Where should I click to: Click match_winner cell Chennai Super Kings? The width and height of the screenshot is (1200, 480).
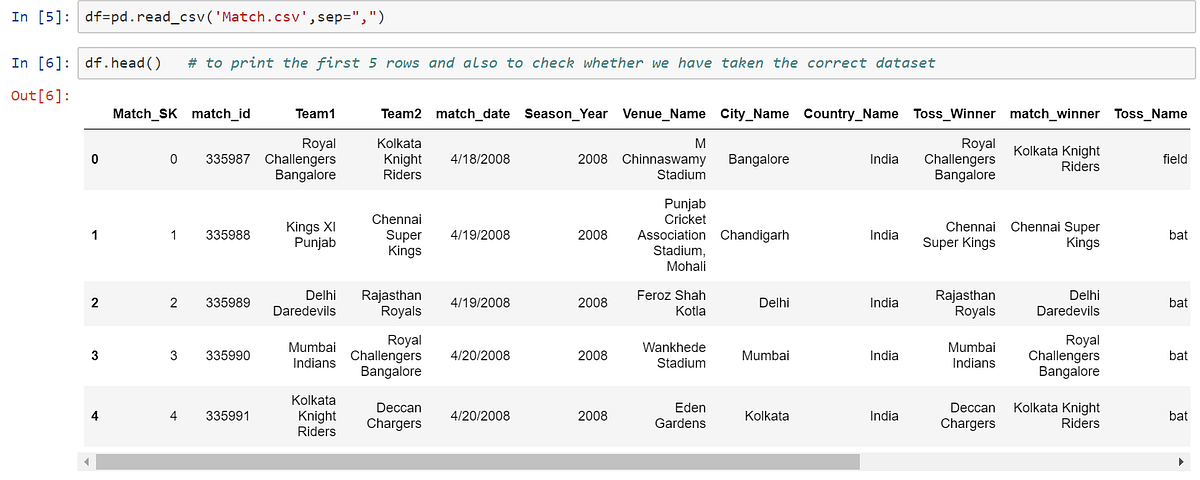1055,235
